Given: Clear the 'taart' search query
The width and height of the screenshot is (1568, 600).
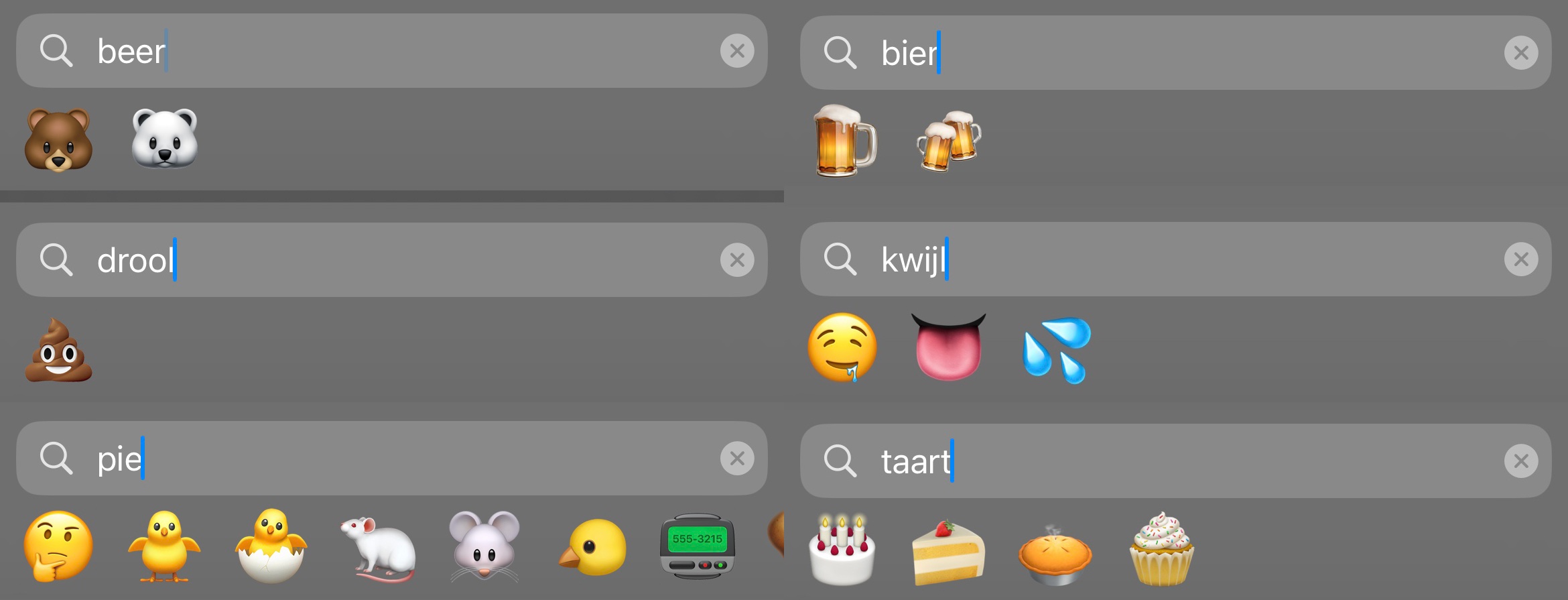Looking at the screenshot, I should point(1521,461).
